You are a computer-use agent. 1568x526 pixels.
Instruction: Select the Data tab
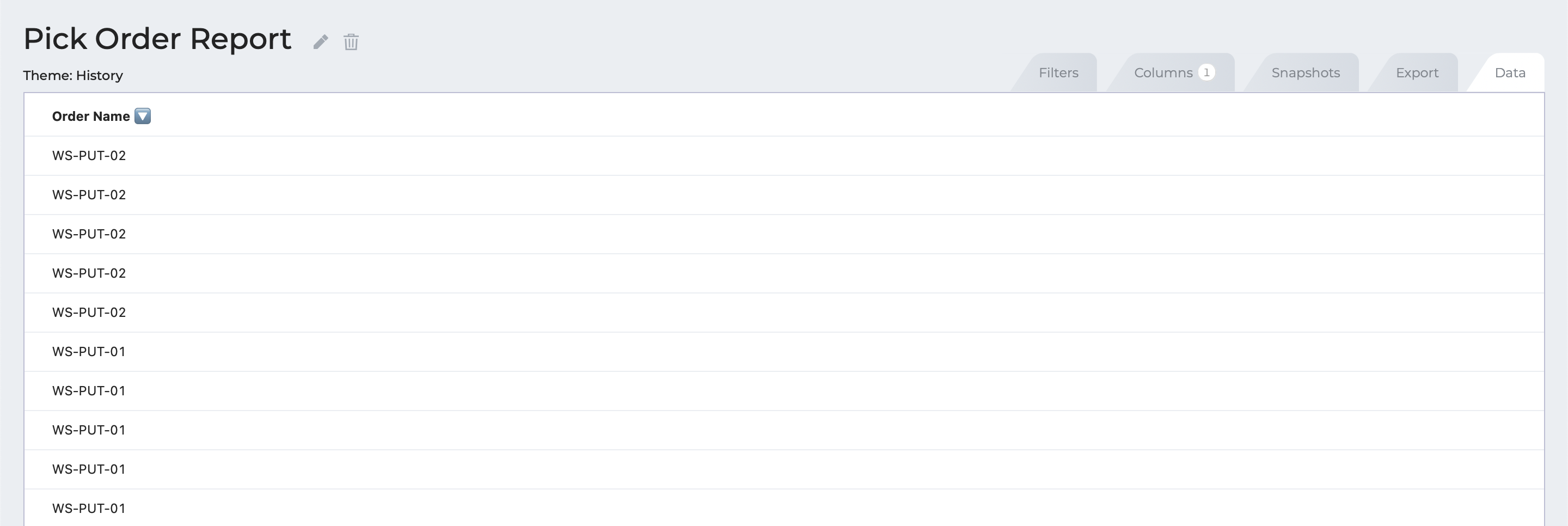1510,72
